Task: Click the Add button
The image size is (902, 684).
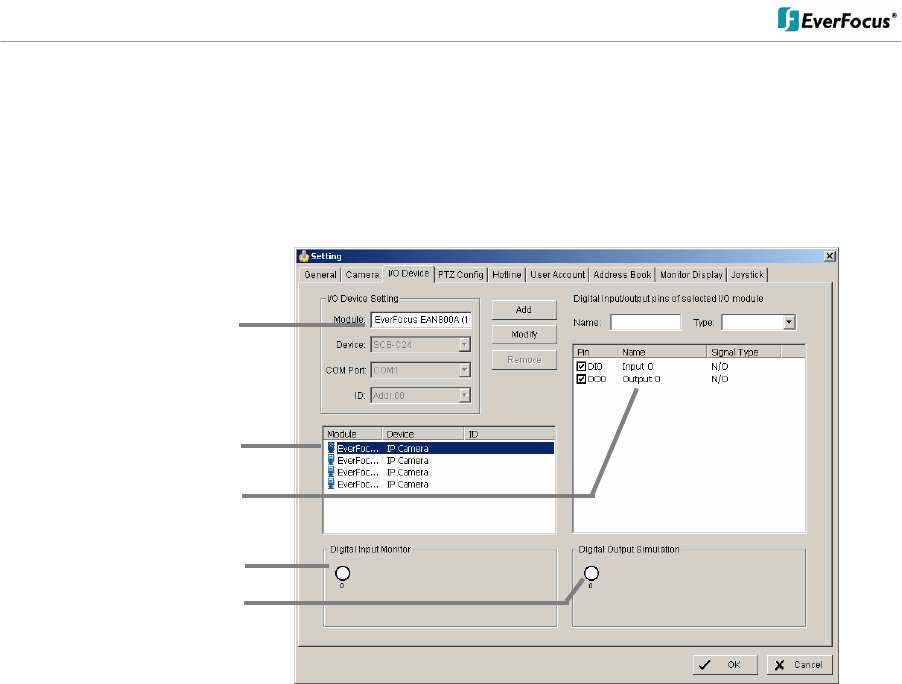Action: point(524,309)
